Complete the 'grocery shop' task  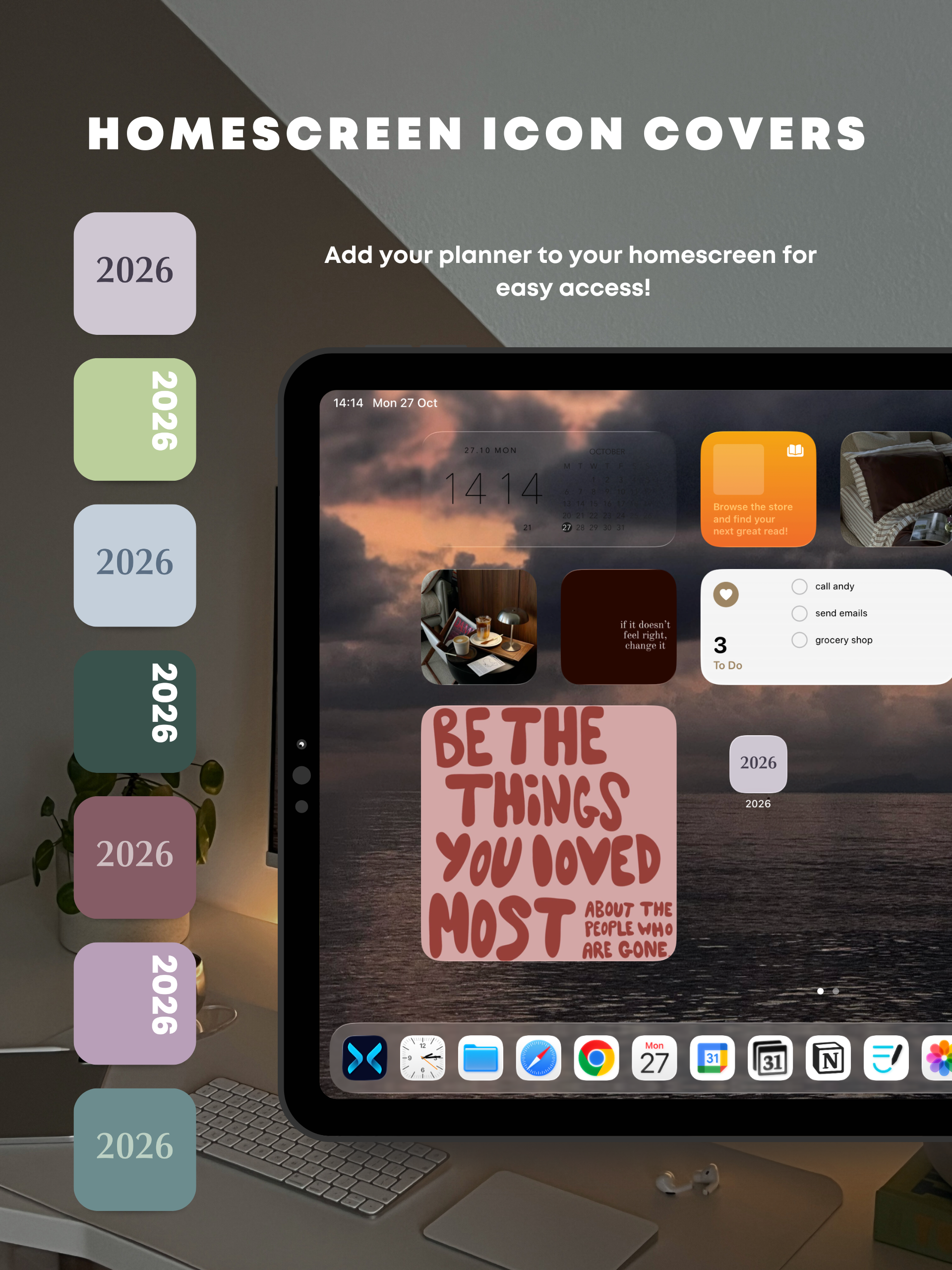(x=799, y=639)
